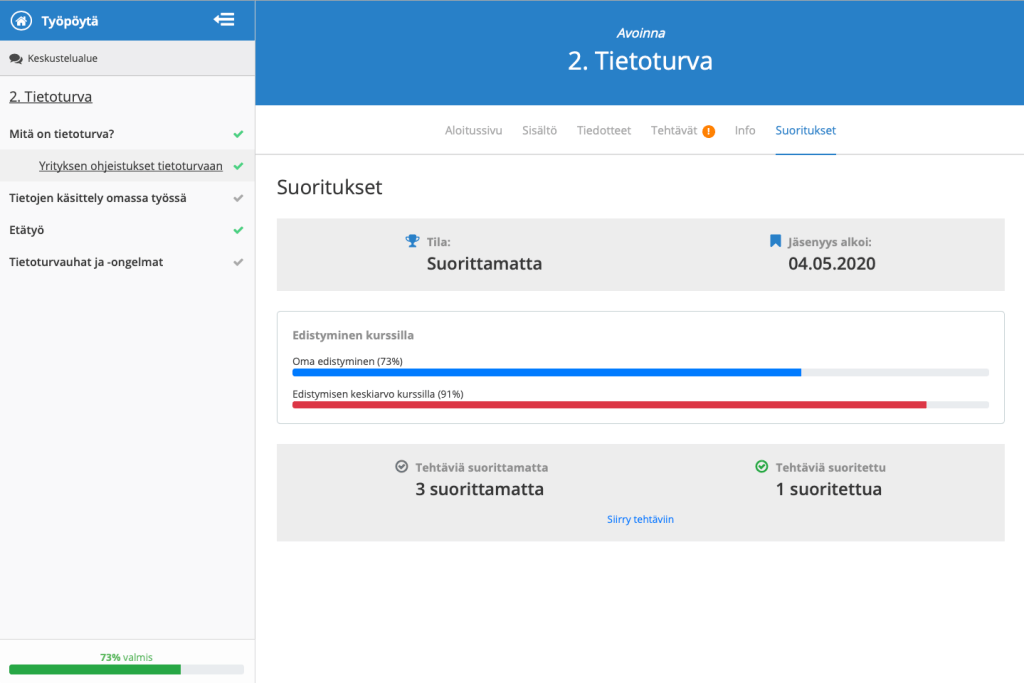Screen dimensions: 1024x683
Task: Follow the Siirry tehtäviin link
Action: click(x=640, y=519)
